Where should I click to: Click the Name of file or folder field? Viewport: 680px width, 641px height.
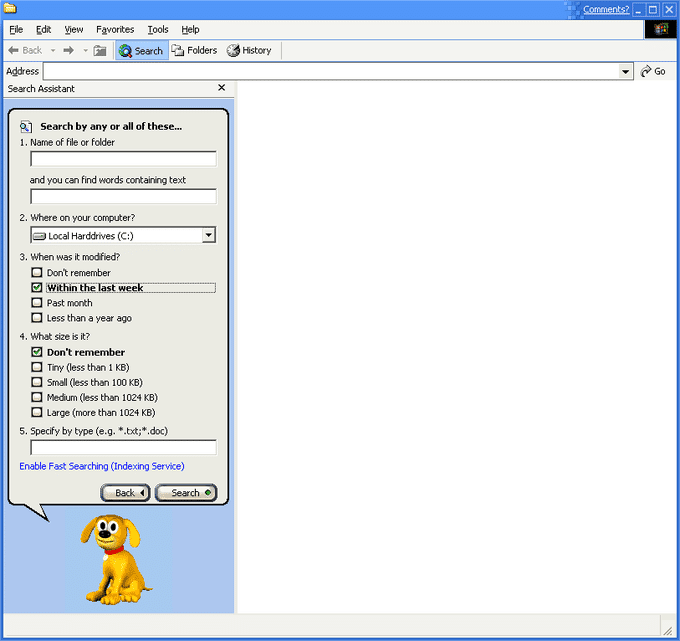point(123,159)
